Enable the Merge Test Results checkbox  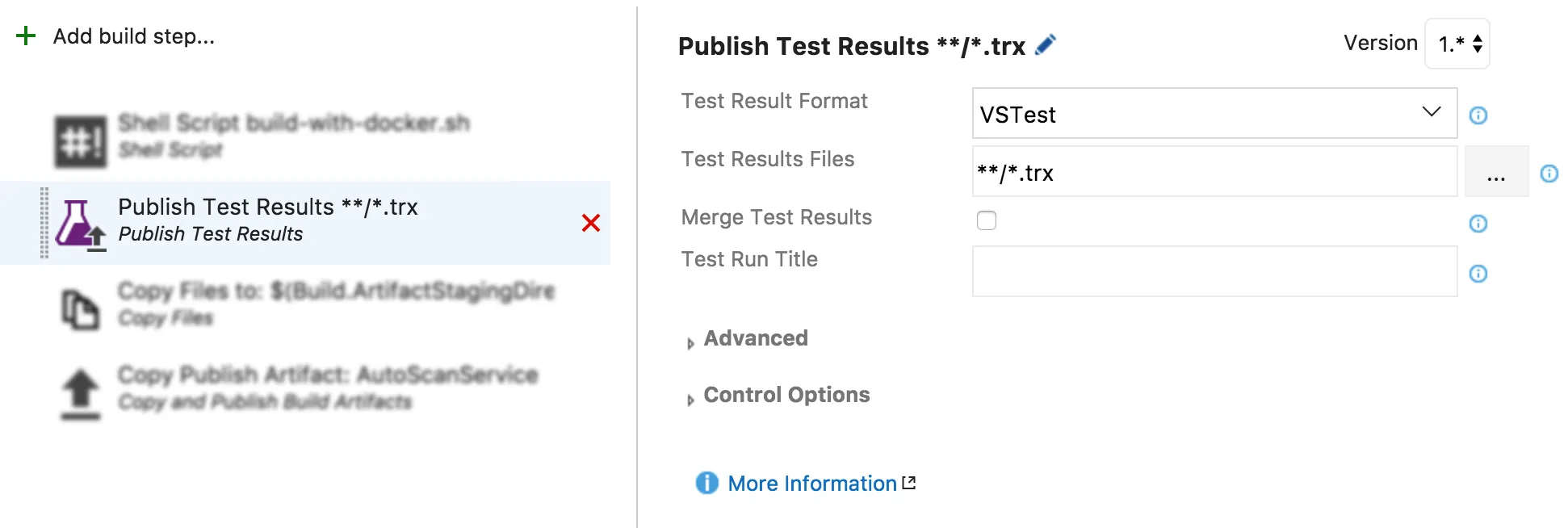tap(987, 220)
